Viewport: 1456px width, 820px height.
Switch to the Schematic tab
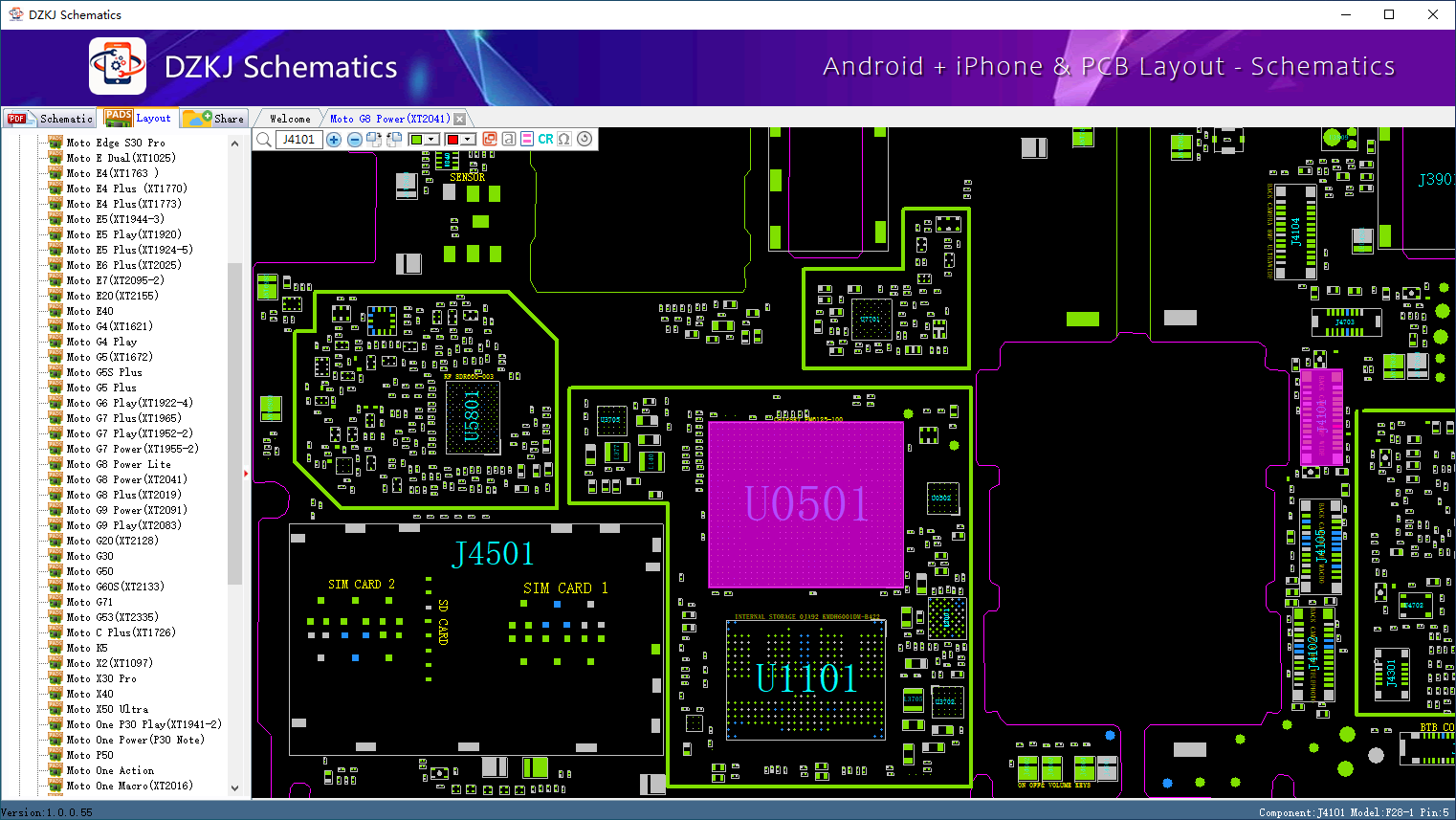click(x=50, y=119)
